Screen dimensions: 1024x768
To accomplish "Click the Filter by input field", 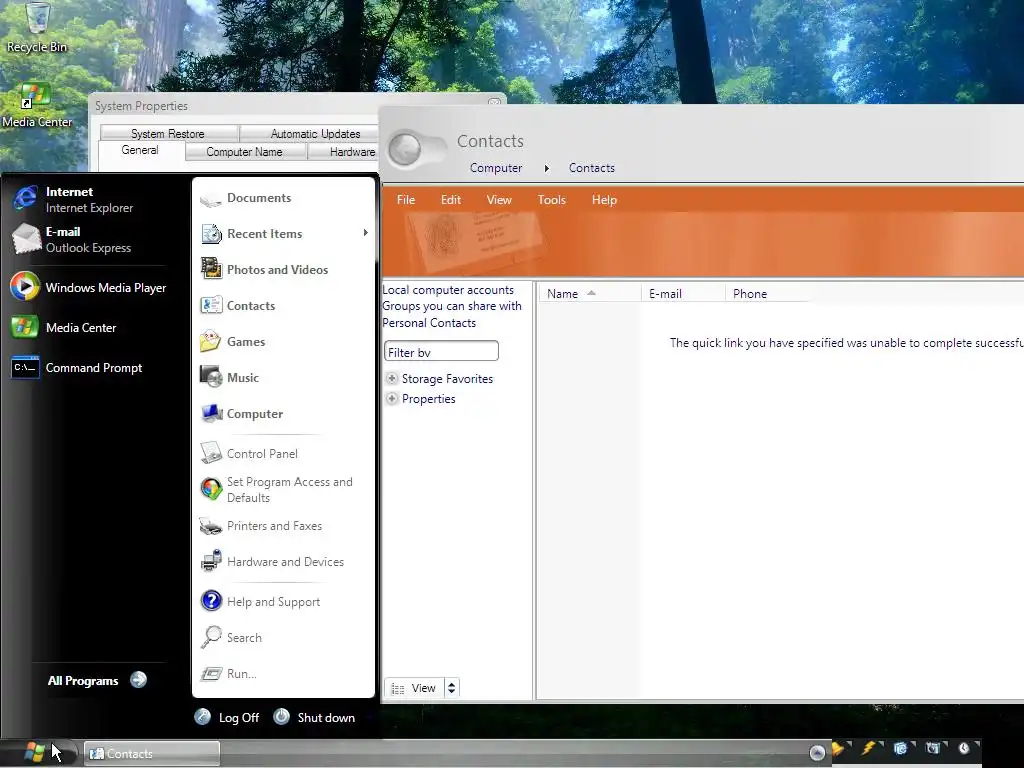I will click(x=441, y=351).
